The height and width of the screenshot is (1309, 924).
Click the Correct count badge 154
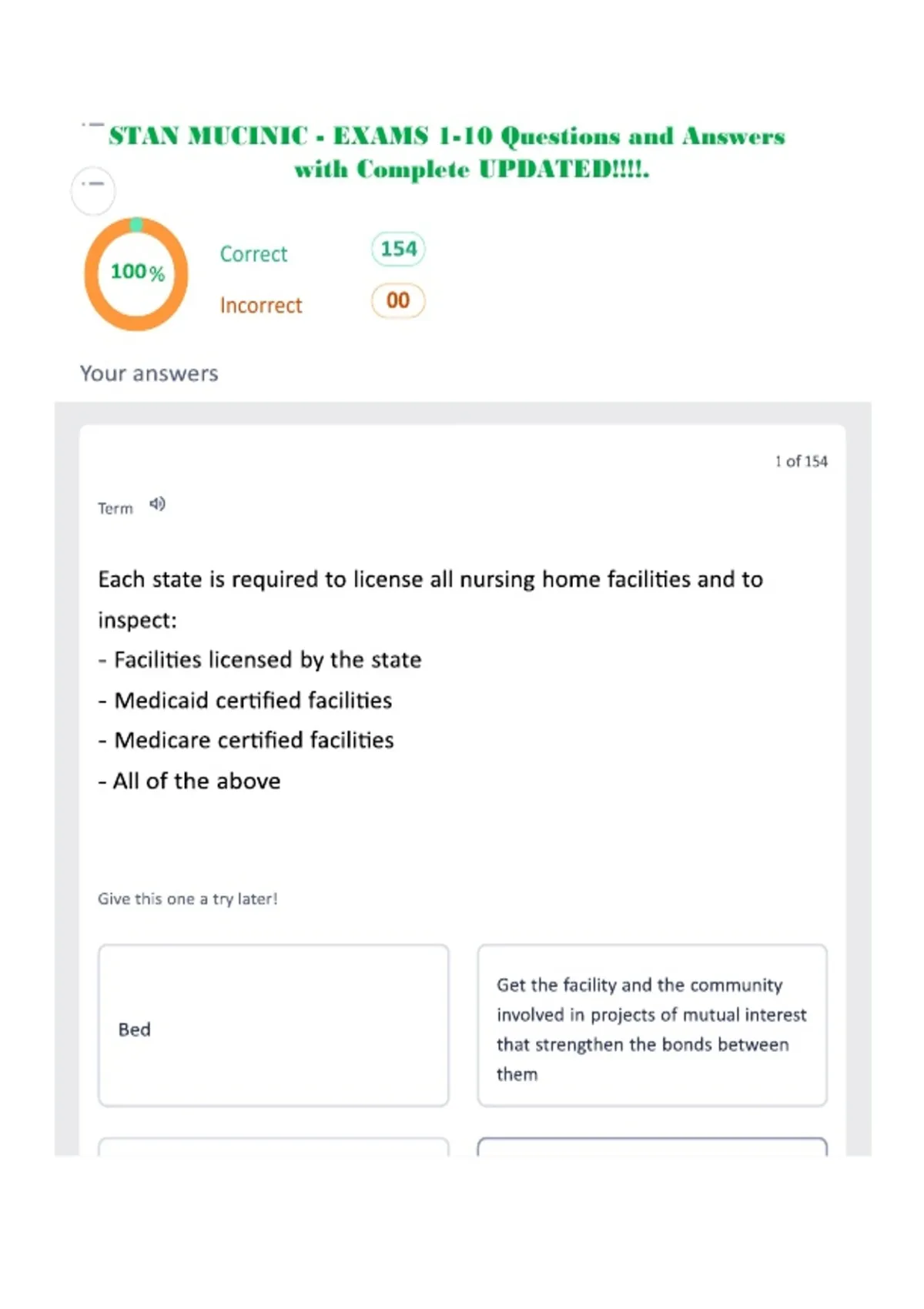[398, 249]
